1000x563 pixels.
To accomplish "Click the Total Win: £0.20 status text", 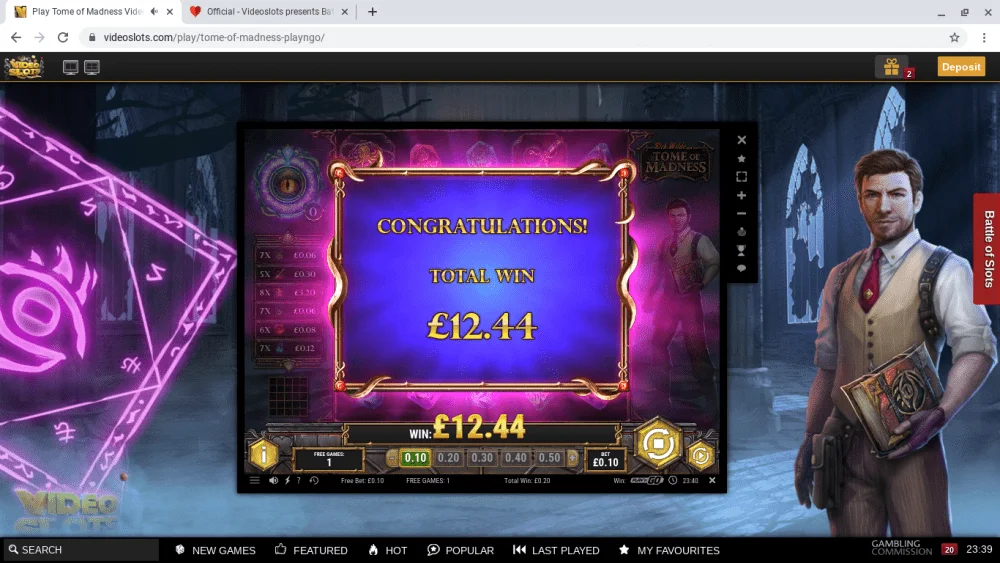I will pyautogui.click(x=527, y=481).
